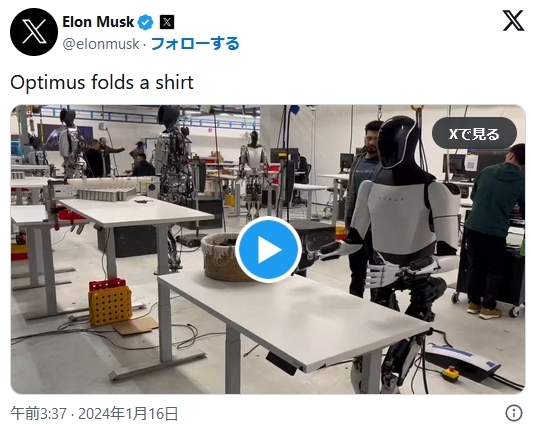Open the @elonmusk handle link
Screen dimensions: 533x430
(101, 44)
